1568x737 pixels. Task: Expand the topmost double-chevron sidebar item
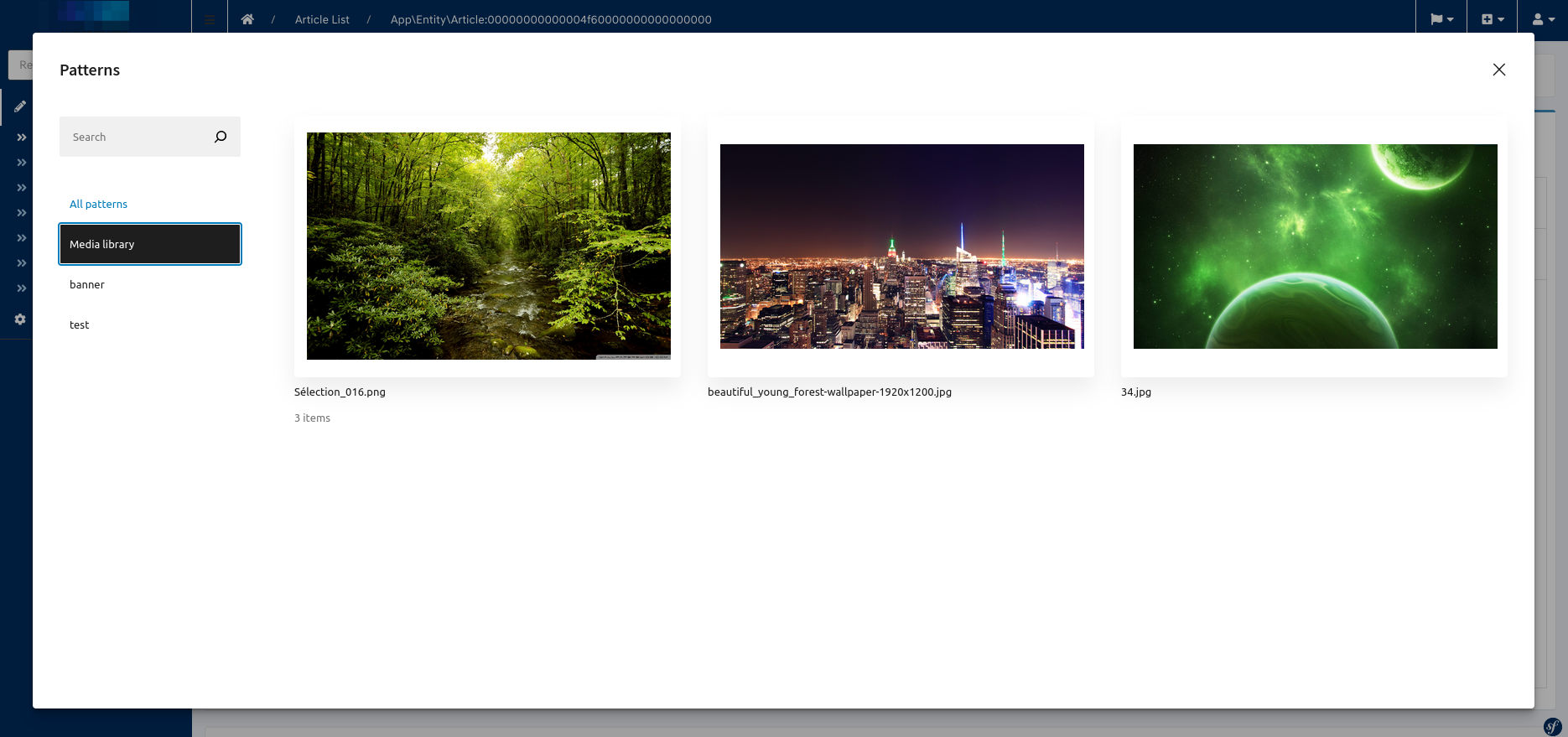(22, 138)
